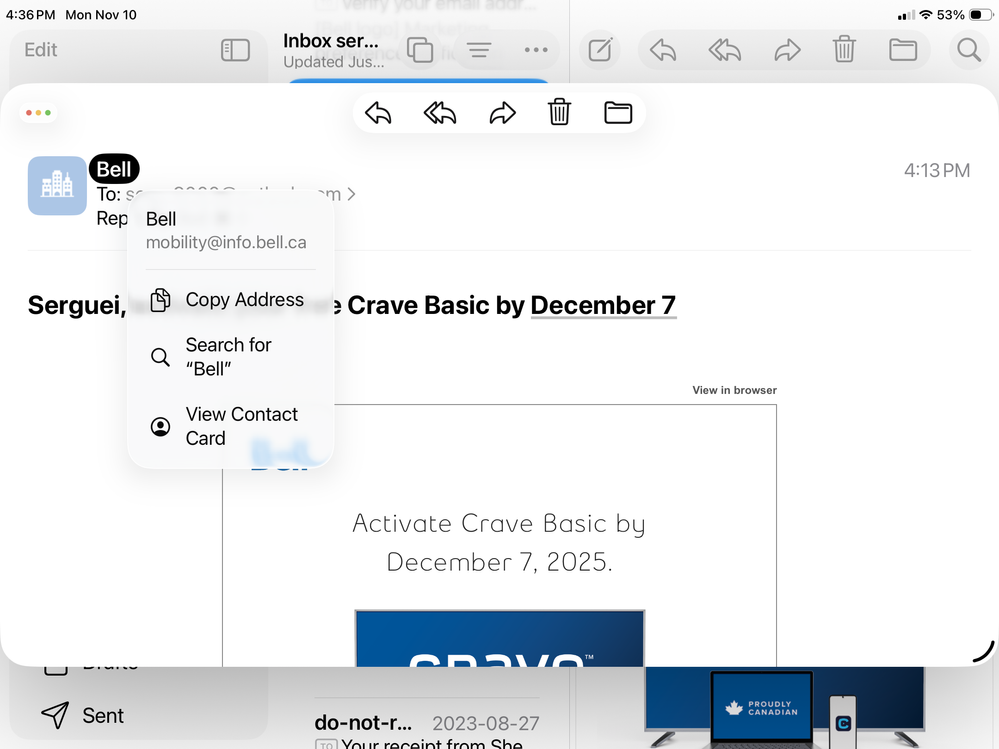Image resolution: width=999 pixels, height=749 pixels.
Task: Expand recipient details chevron beside To address
Action: tap(351, 195)
